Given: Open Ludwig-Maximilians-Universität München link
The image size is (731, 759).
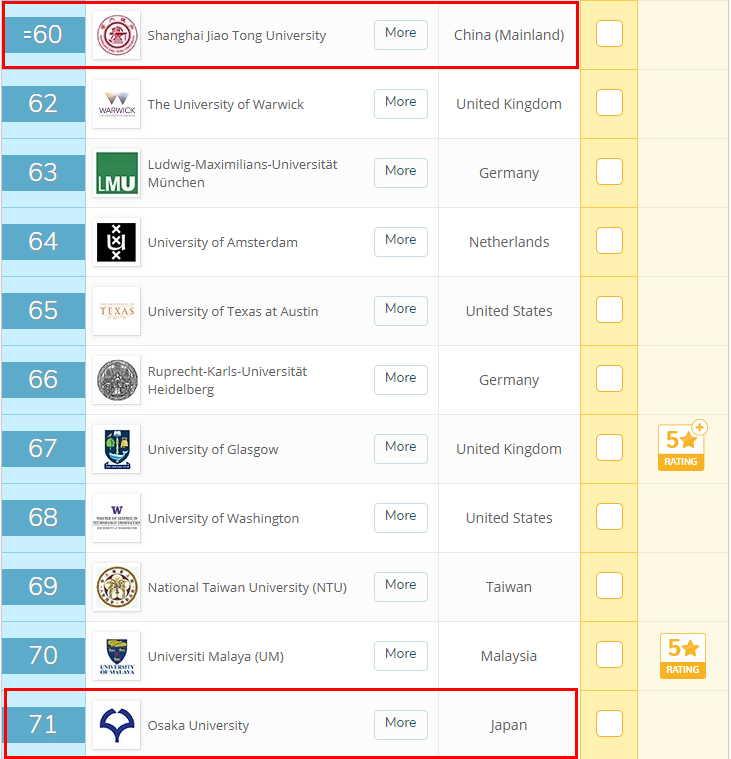Looking at the screenshot, I should point(243,173).
